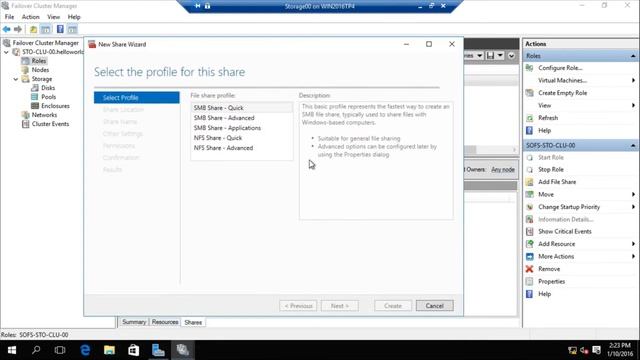The image size is (640, 360).
Task: Switch to the Resources tab
Action: (x=165, y=322)
